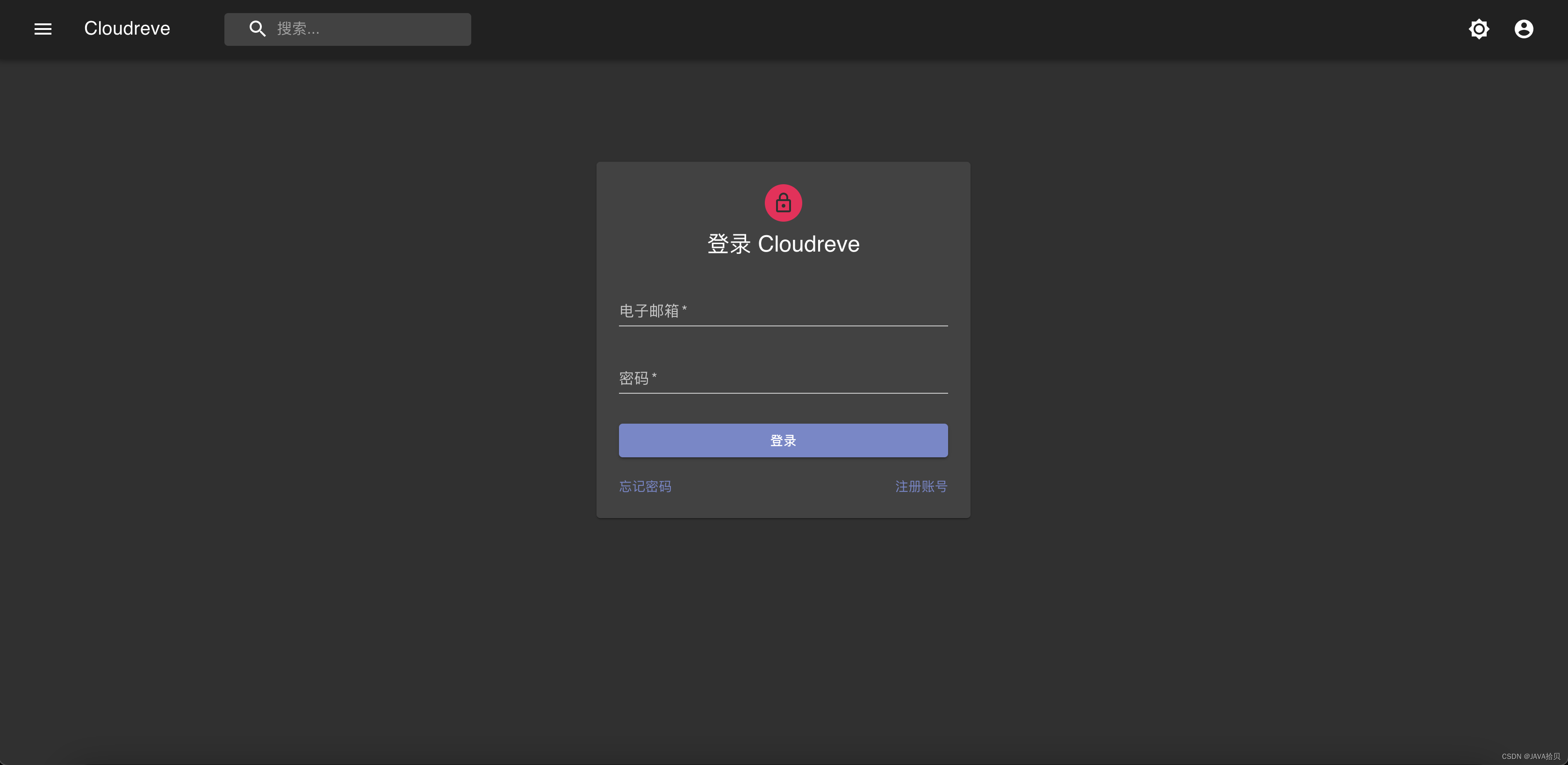
Task: Select the Cloudreve logo in the top bar
Action: [x=126, y=29]
